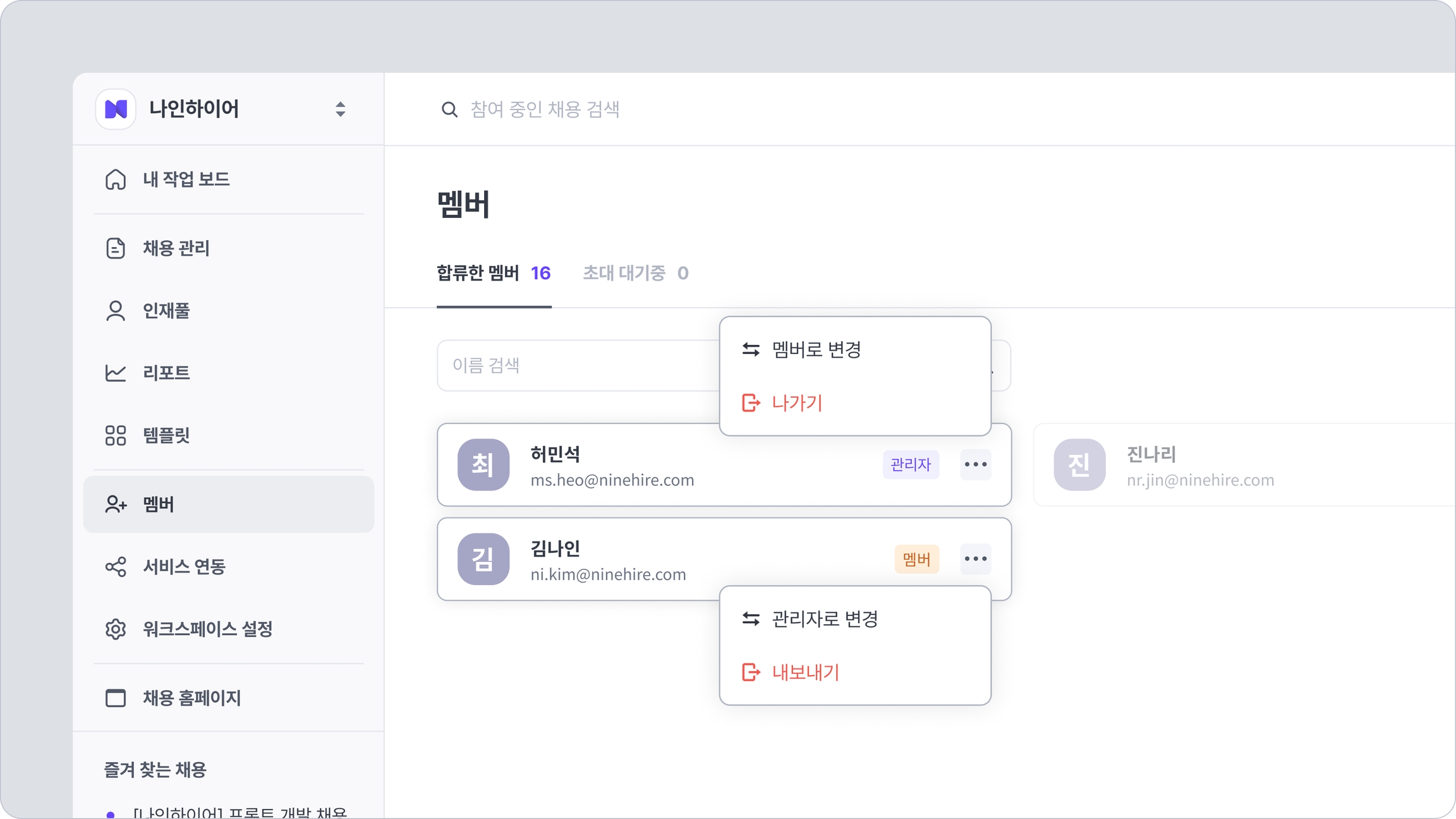Open the more options menu for 김나인
Image resolution: width=1456 pixels, height=819 pixels.
coord(975,559)
